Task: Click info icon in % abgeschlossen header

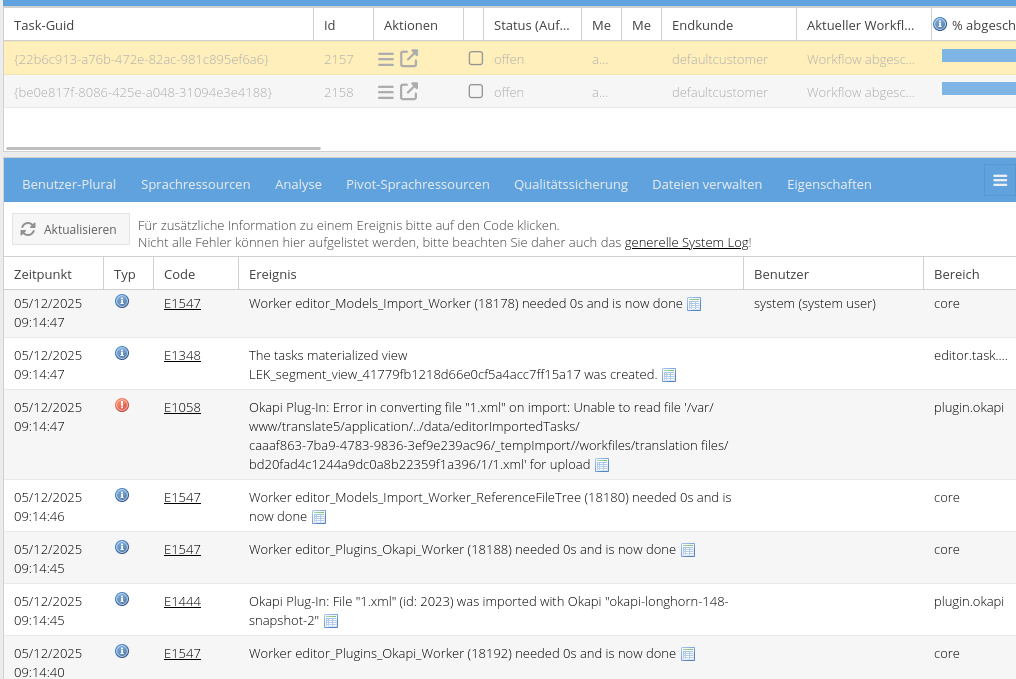Action: [940, 24]
